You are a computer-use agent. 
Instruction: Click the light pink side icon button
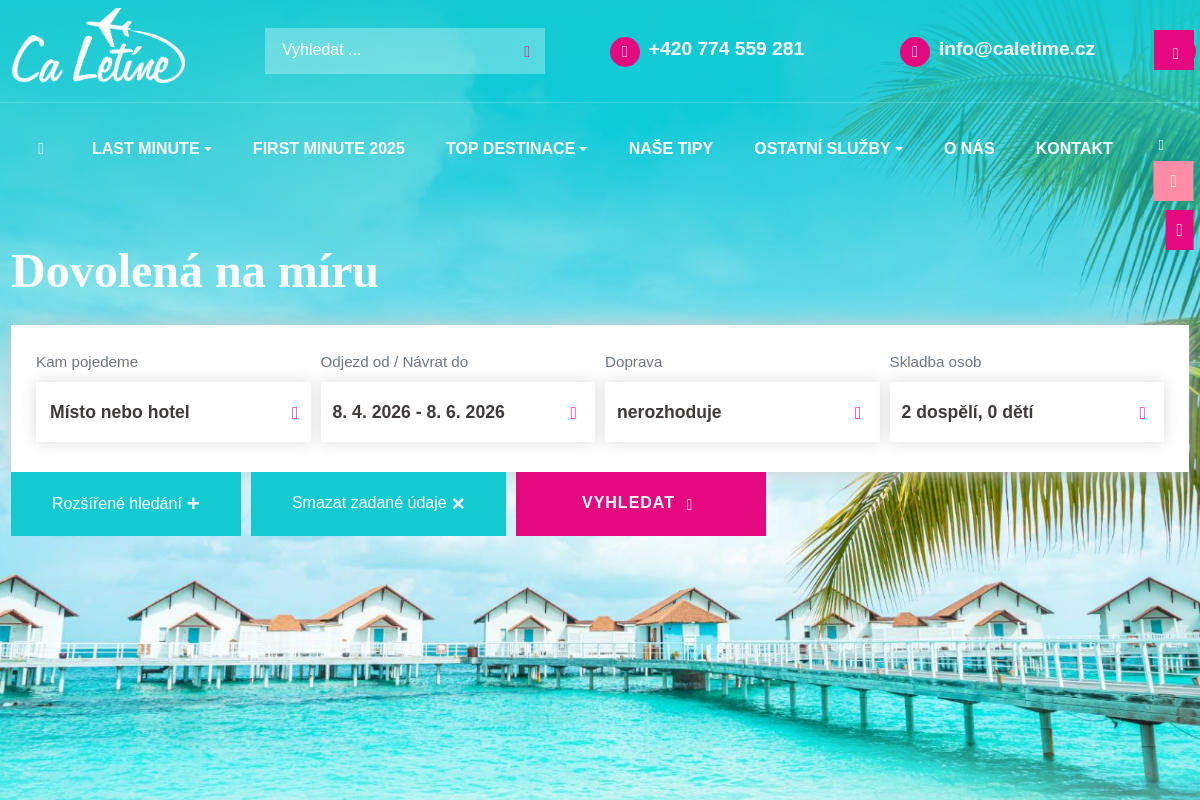1173,181
